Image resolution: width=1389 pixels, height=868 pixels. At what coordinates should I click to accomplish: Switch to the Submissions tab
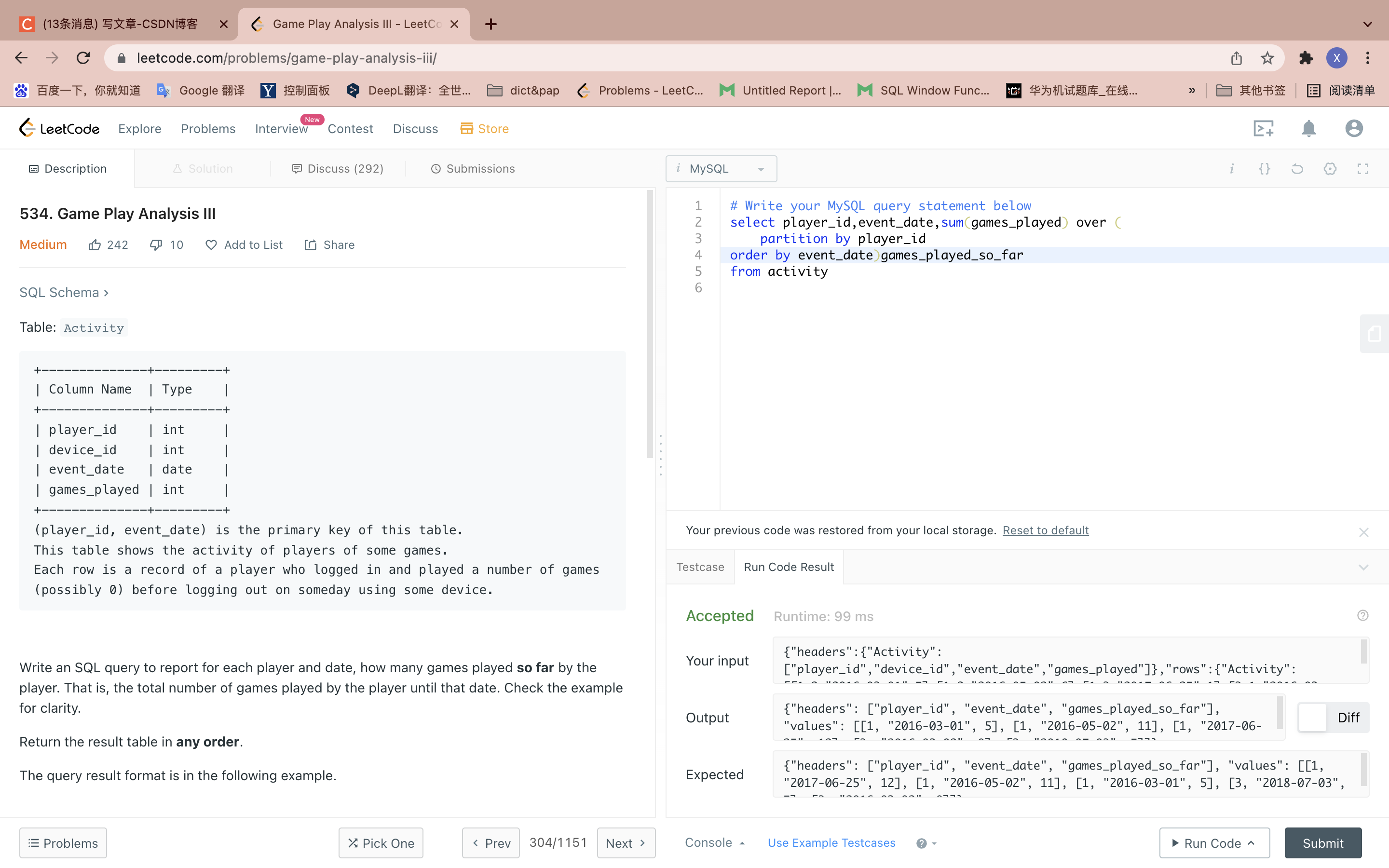point(473,169)
